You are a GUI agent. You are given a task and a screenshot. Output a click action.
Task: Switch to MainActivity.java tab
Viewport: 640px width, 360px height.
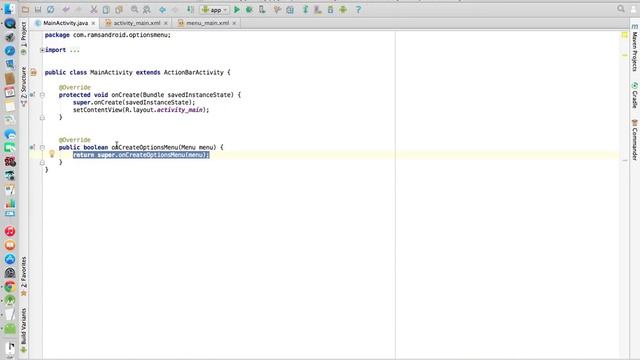point(65,23)
